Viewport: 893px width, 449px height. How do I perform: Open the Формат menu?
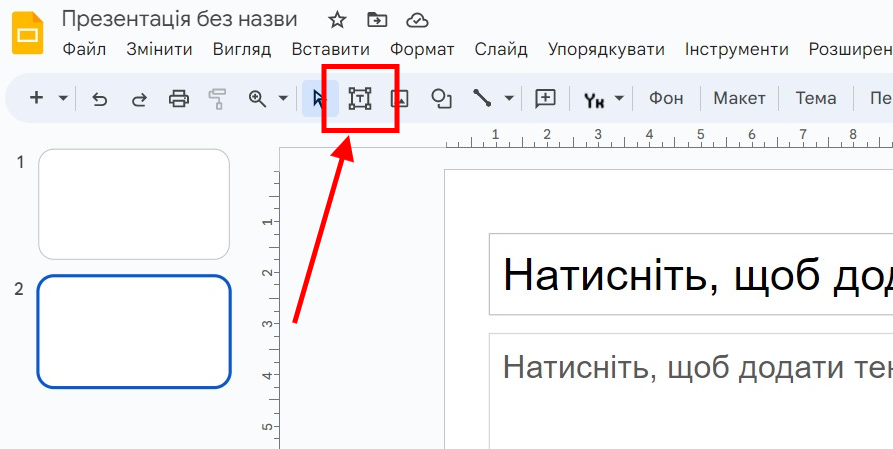(x=422, y=50)
